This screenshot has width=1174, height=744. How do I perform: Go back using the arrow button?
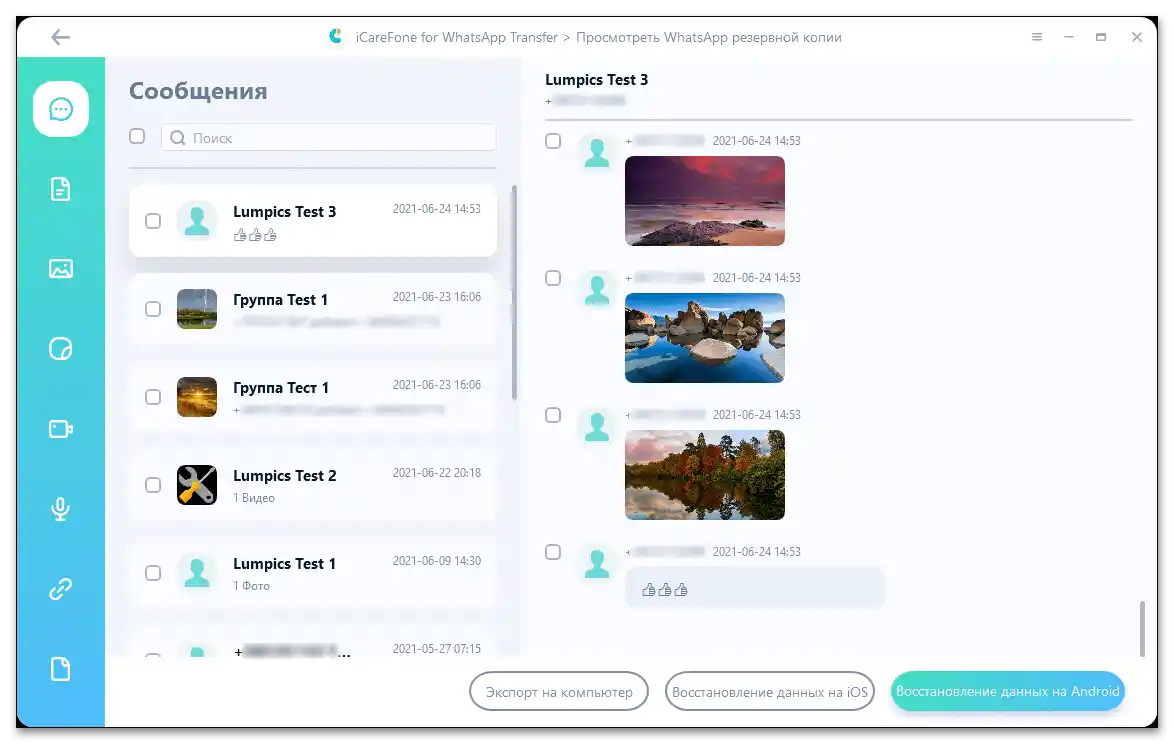[61, 37]
